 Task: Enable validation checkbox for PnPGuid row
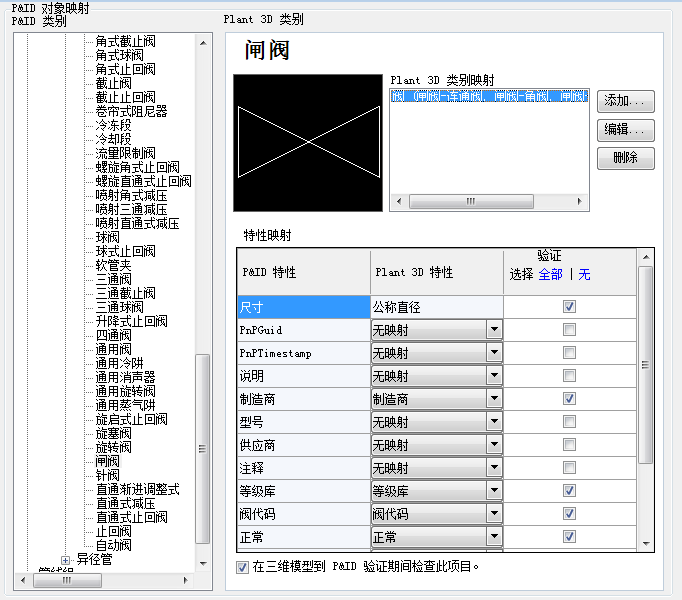pos(569,329)
